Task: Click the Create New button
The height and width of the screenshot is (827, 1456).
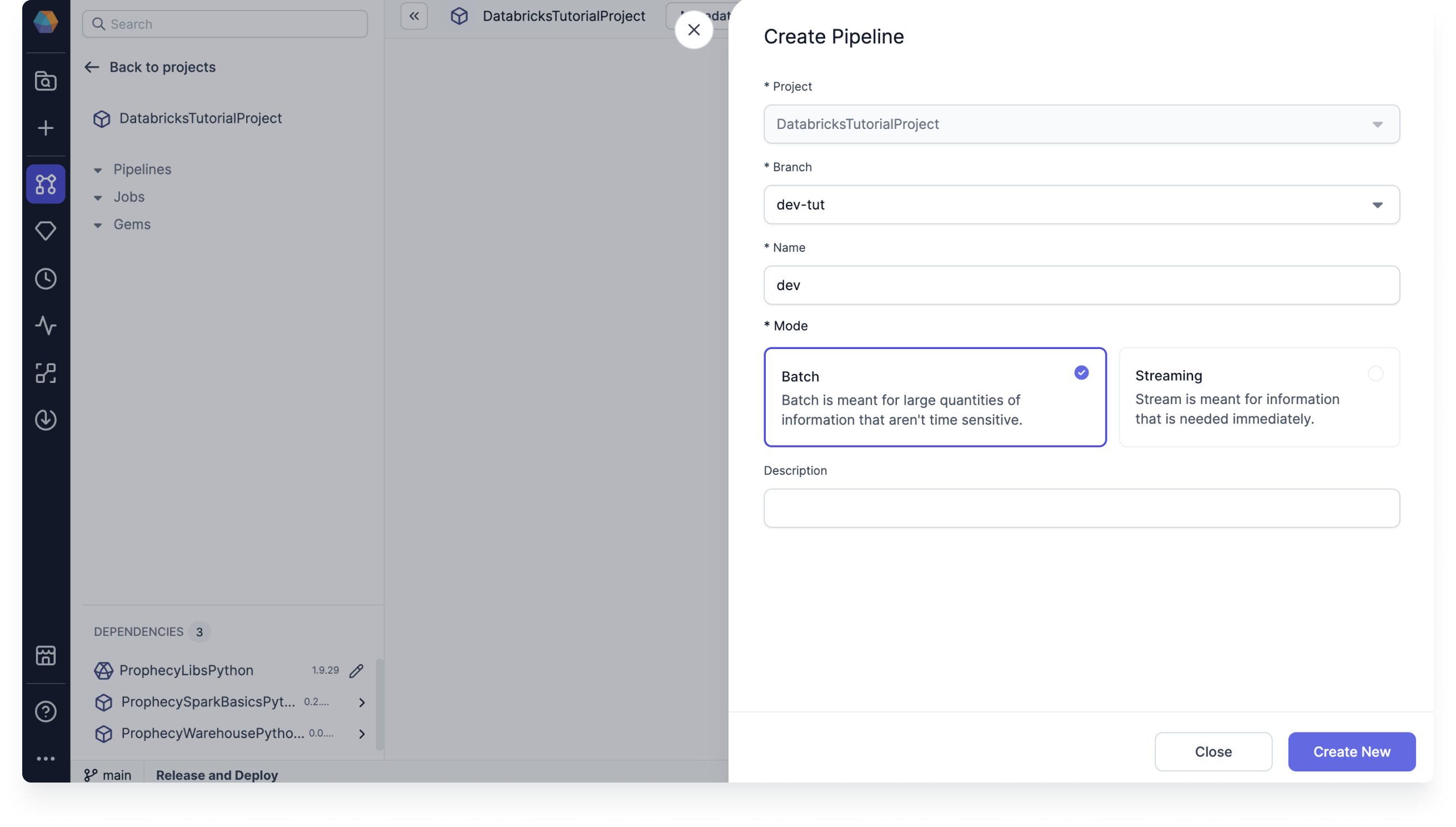Action: [1352, 751]
